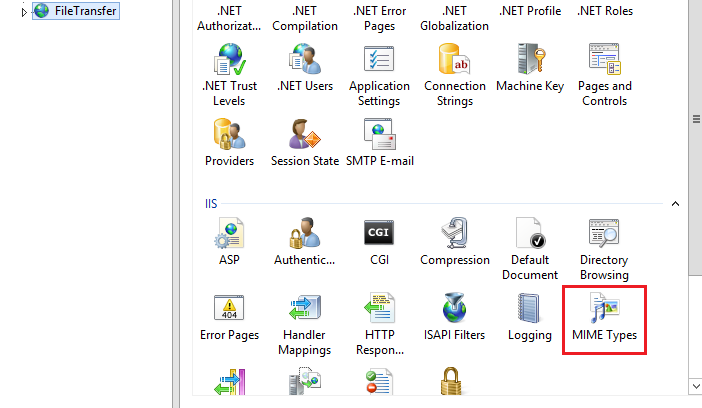
Task: Select .NET Error Pages label
Action: tap(380, 18)
